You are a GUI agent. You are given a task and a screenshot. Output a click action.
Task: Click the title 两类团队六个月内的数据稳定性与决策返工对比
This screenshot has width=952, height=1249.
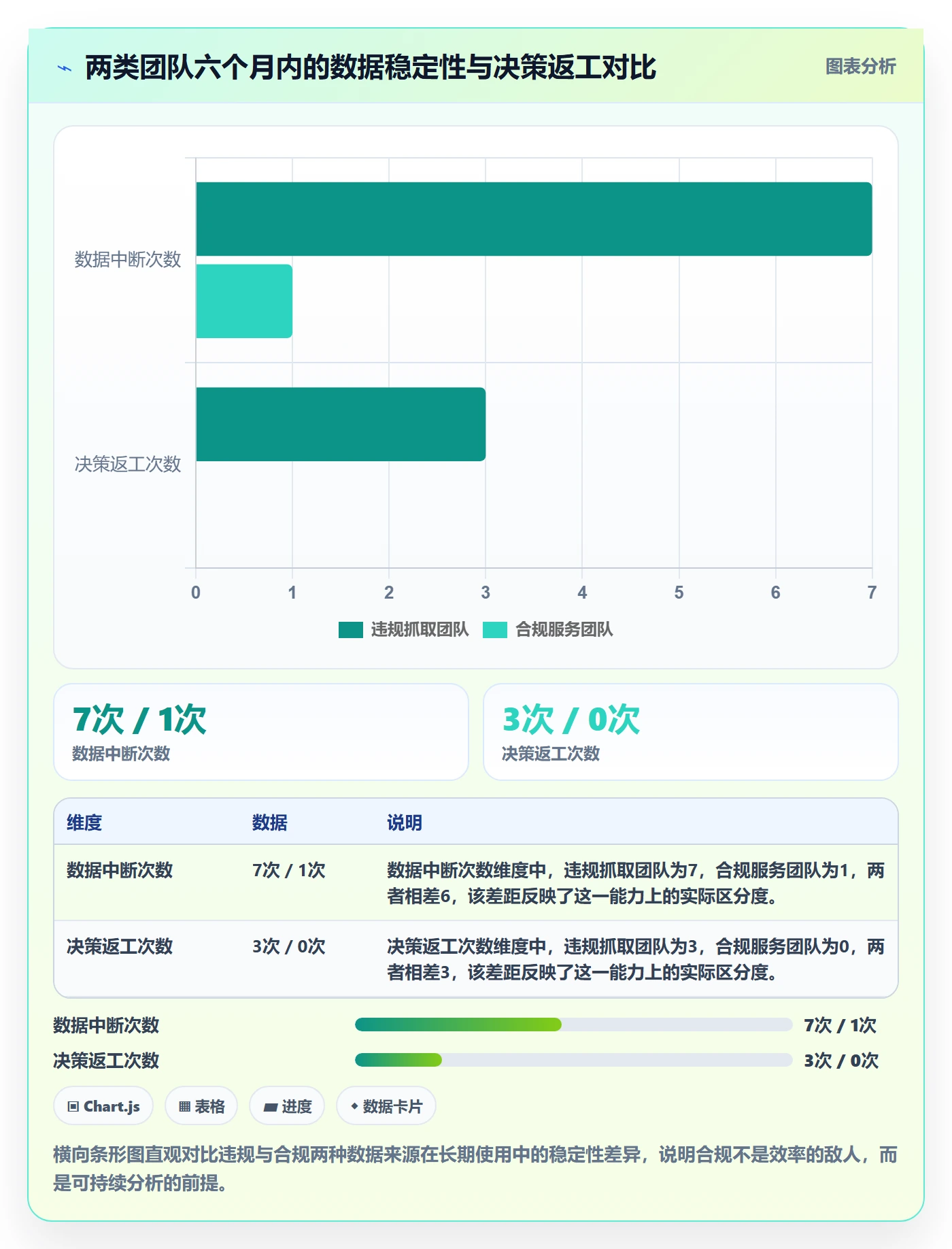(371, 67)
